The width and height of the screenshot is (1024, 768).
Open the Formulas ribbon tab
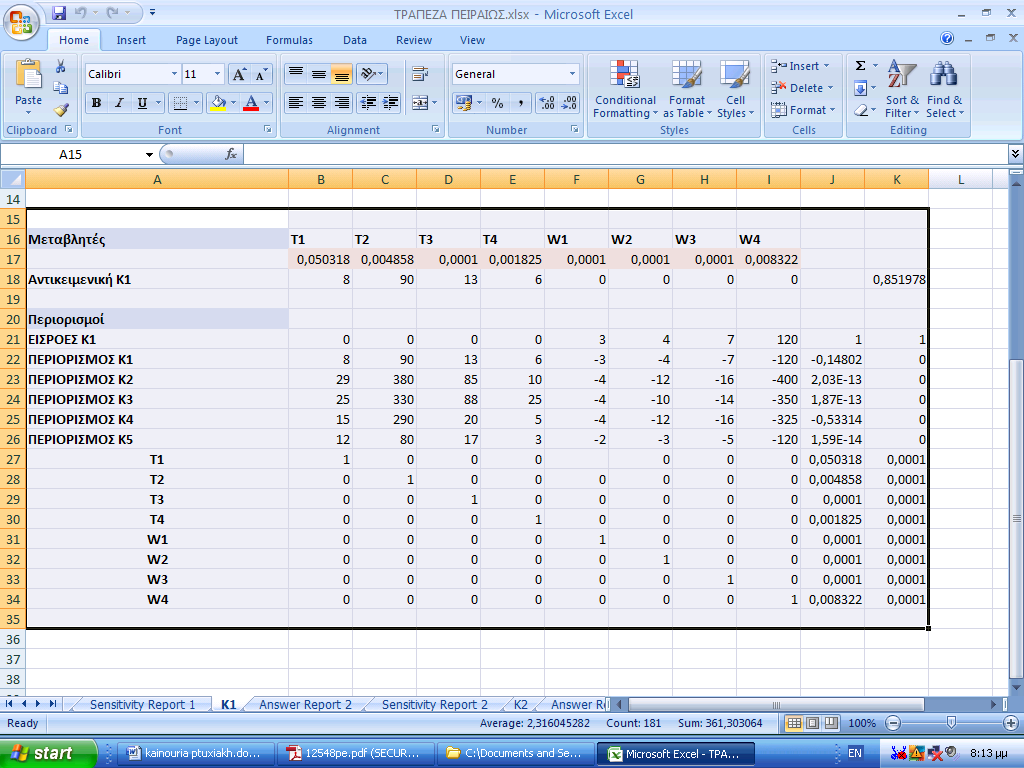coord(289,40)
